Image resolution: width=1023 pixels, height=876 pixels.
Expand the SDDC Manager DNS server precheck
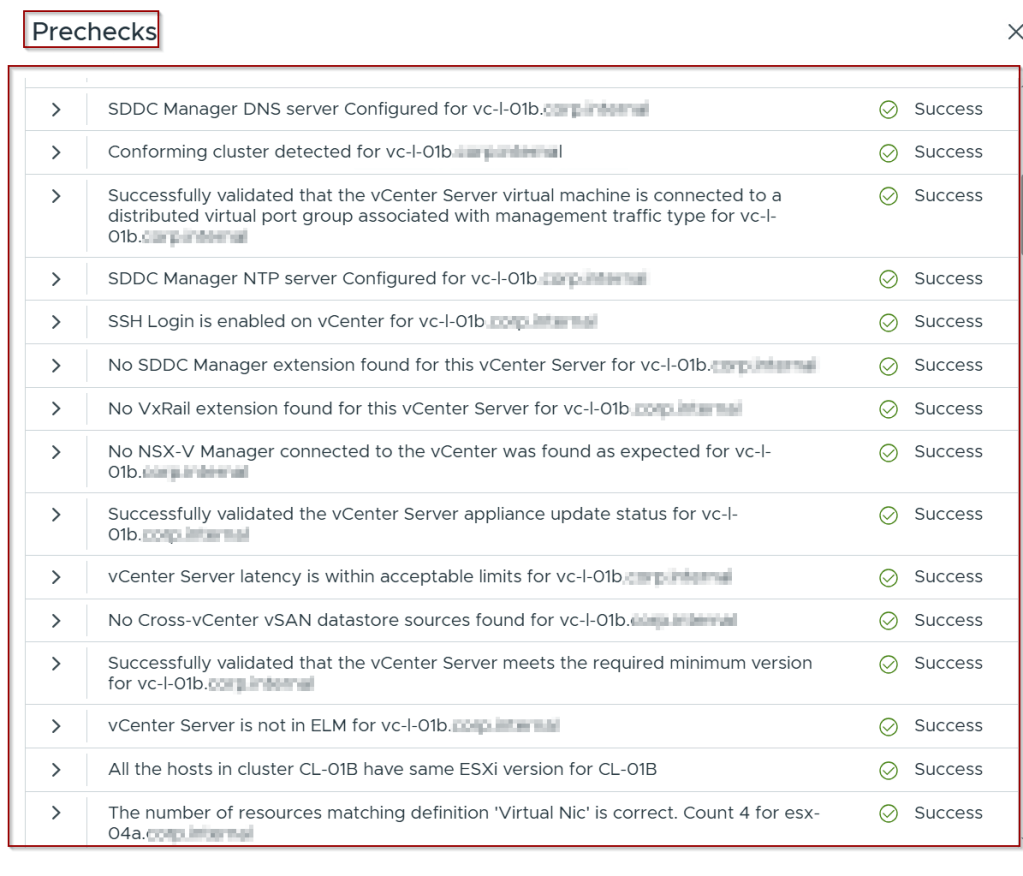[56, 110]
